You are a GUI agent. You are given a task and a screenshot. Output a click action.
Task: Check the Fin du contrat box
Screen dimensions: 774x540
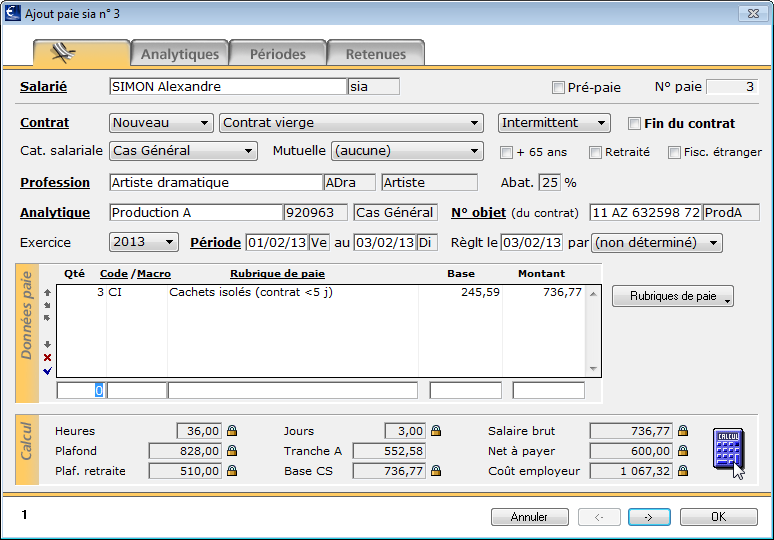pos(634,123)
